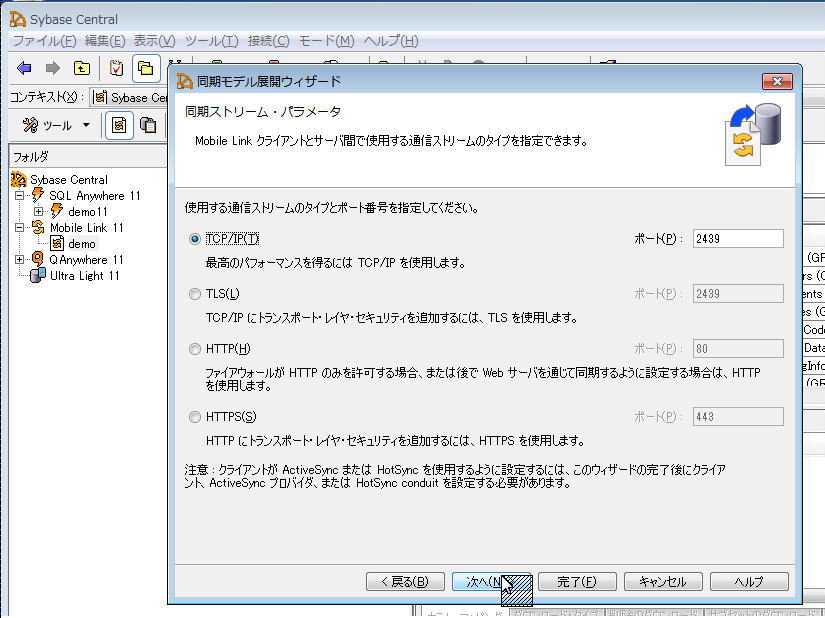Screen dimensions: 825x618
Task: Click the task checklist toolbar icon
Action: [x=117, y=68]
